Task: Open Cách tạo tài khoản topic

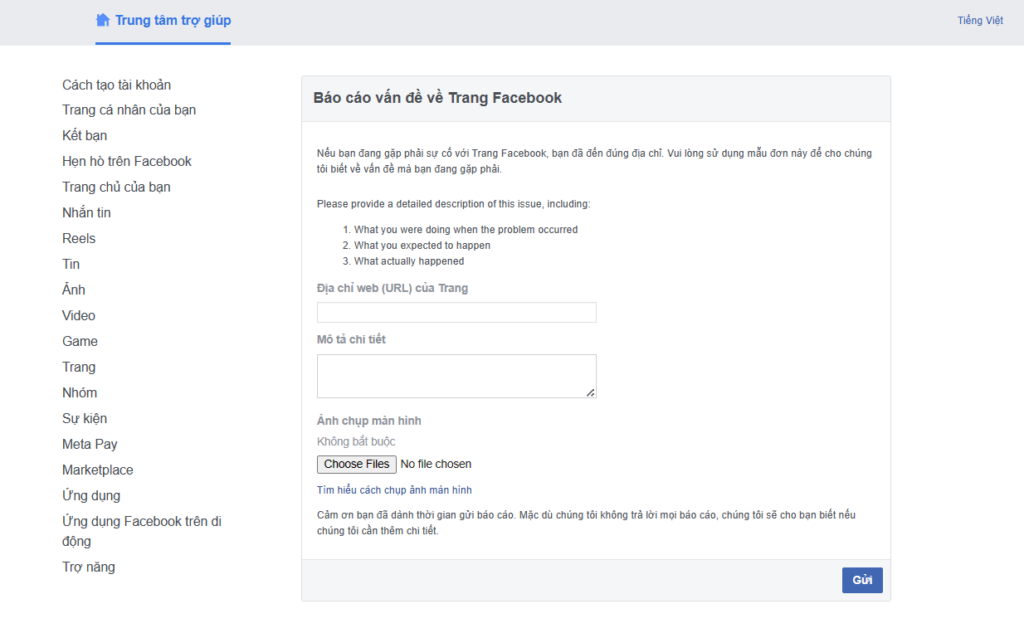Action: click(116, 85)
